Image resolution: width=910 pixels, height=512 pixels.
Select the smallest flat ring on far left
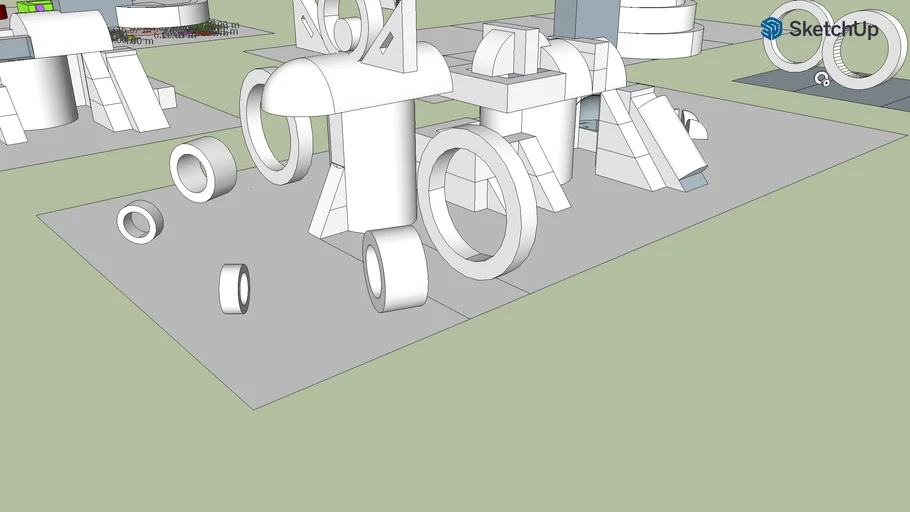coord(138,222)
